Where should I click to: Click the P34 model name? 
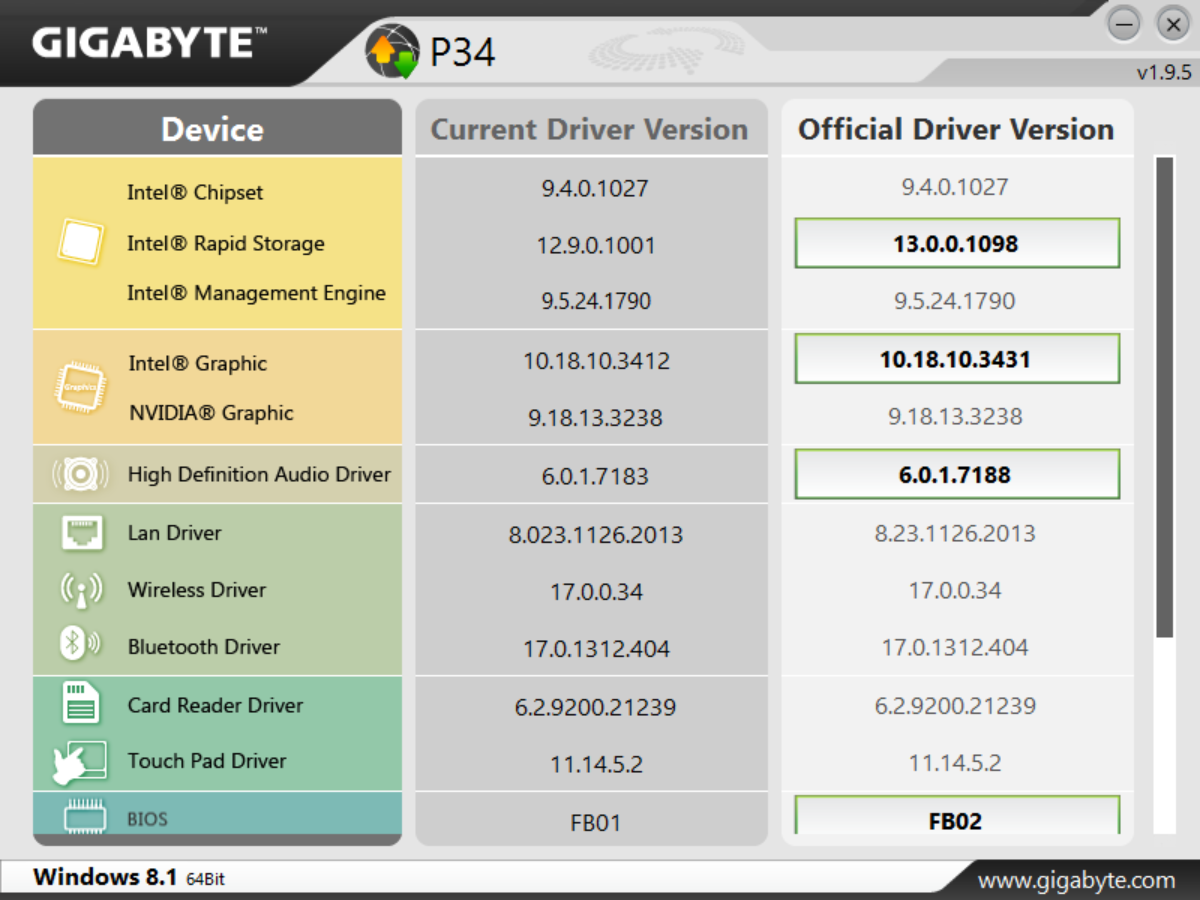click(462, 52)
